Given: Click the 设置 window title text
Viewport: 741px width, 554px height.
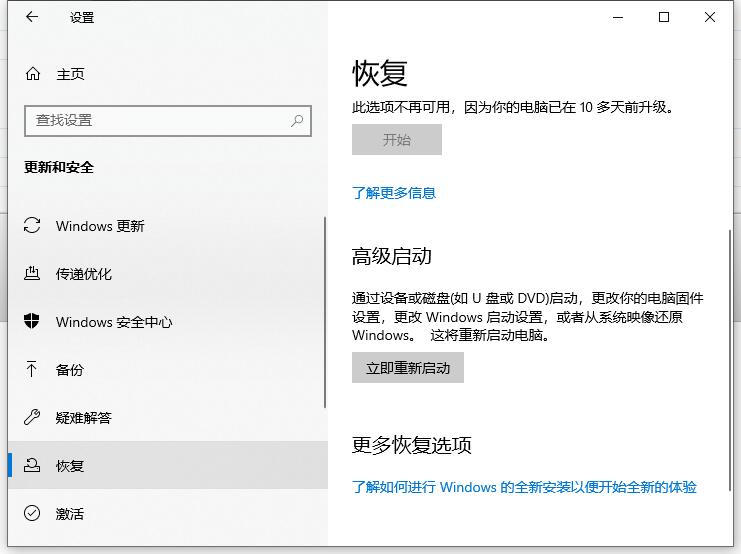Looking at the screenshot, I should 82,17.
